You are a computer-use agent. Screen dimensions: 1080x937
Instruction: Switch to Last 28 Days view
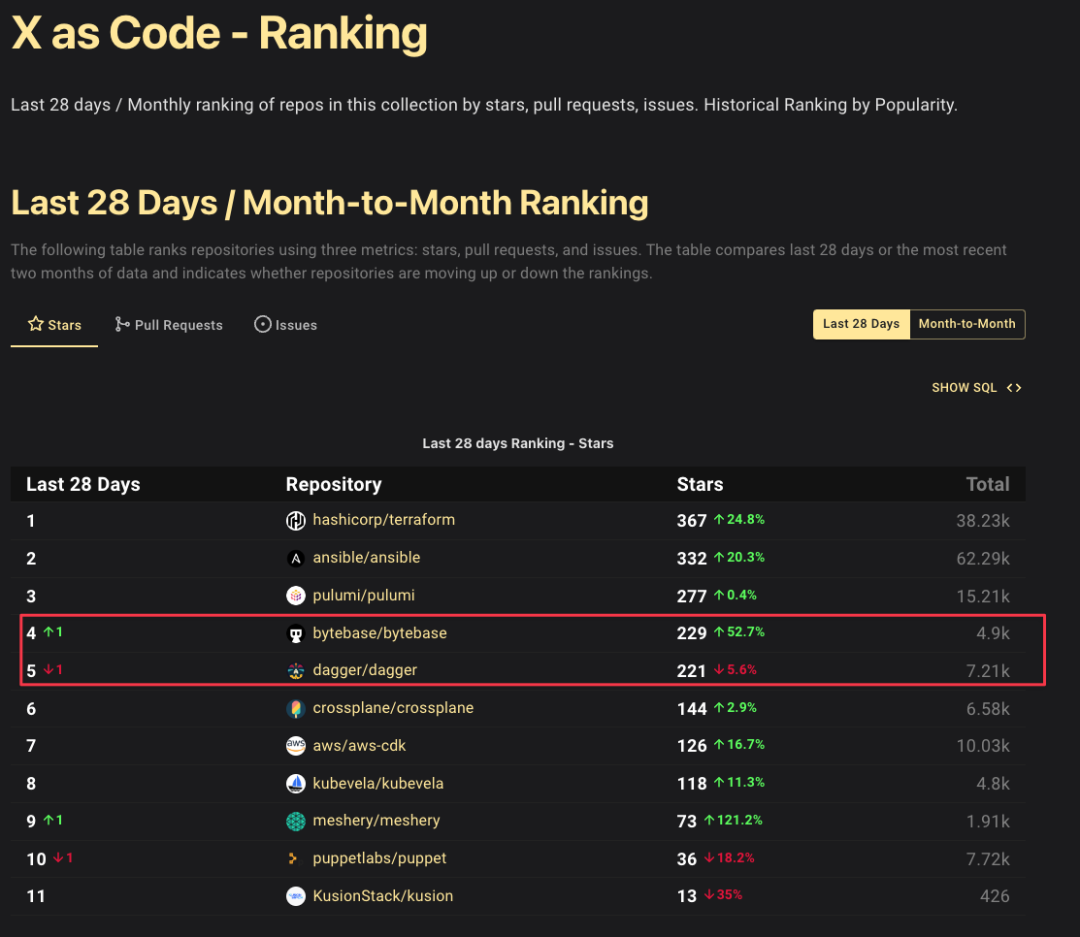pos(861,324)
